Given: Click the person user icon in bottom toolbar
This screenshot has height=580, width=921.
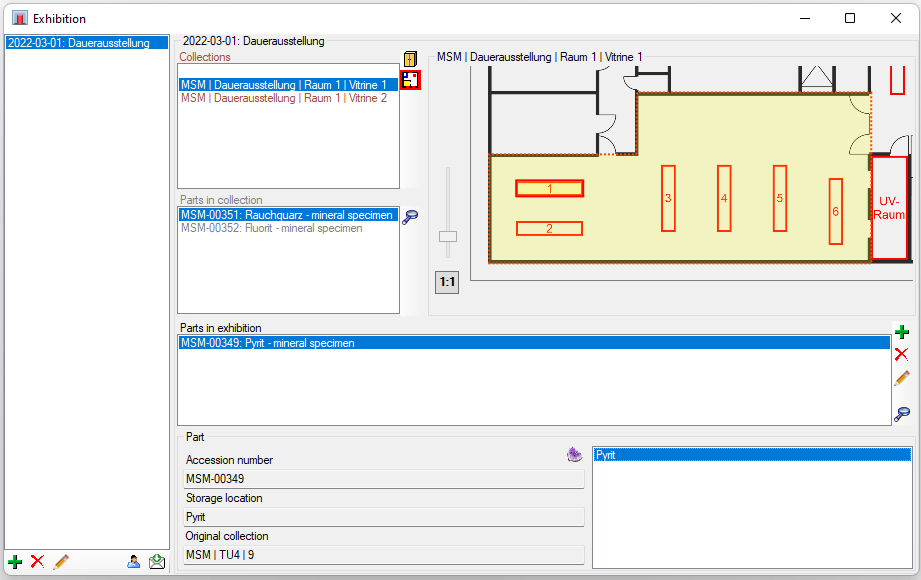Looking at the screenshot, I should pos(133,562).
